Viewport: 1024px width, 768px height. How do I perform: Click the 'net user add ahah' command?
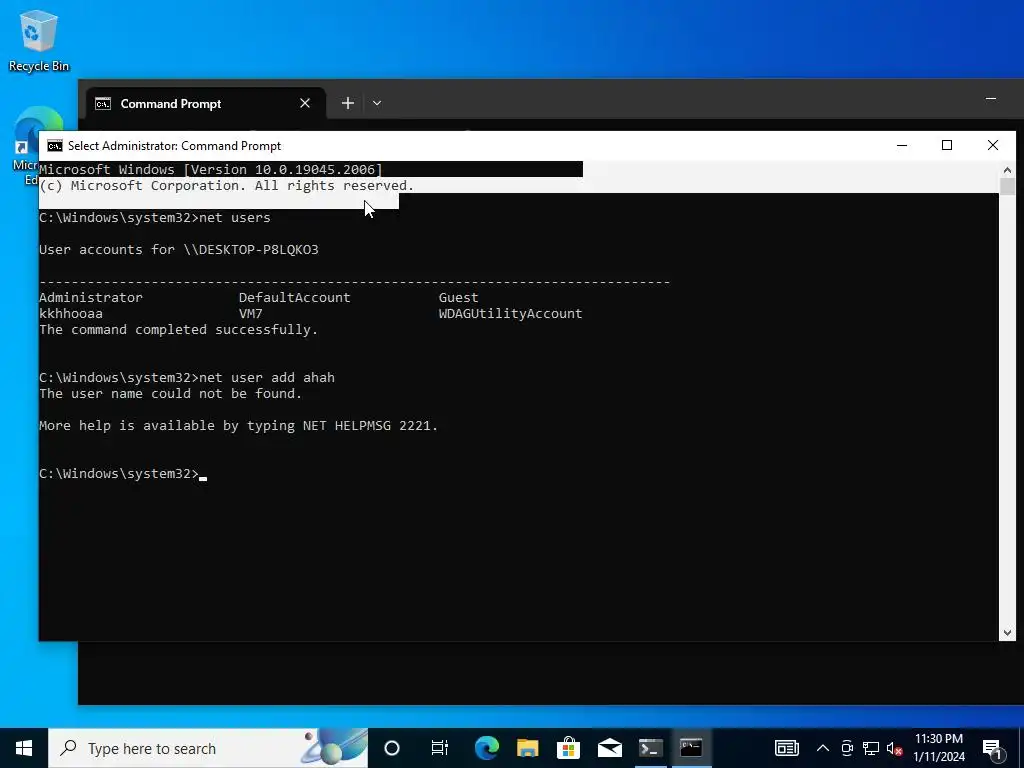point(266,377)
